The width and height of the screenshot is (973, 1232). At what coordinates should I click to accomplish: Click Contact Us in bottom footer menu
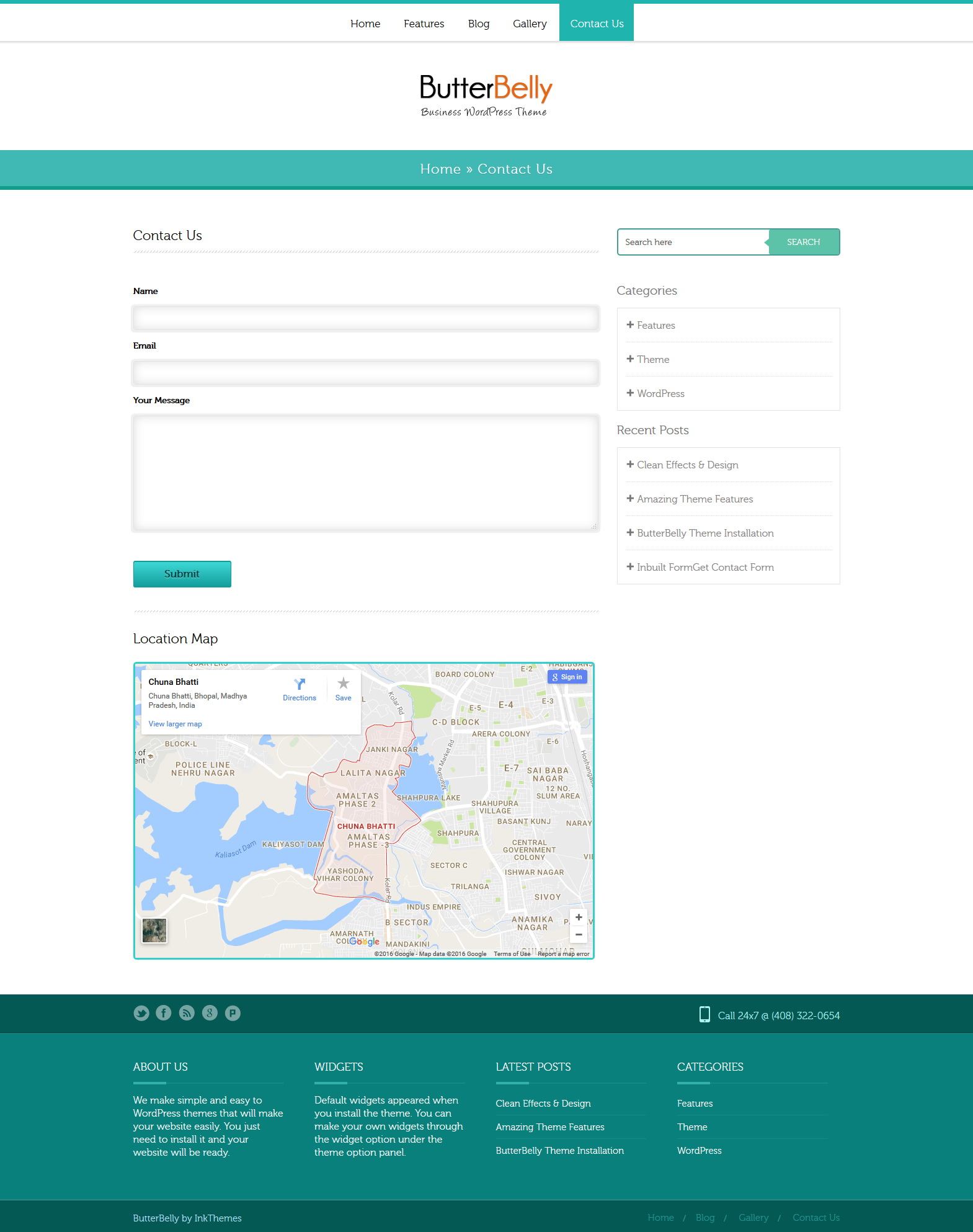[x=816, y=1217]
